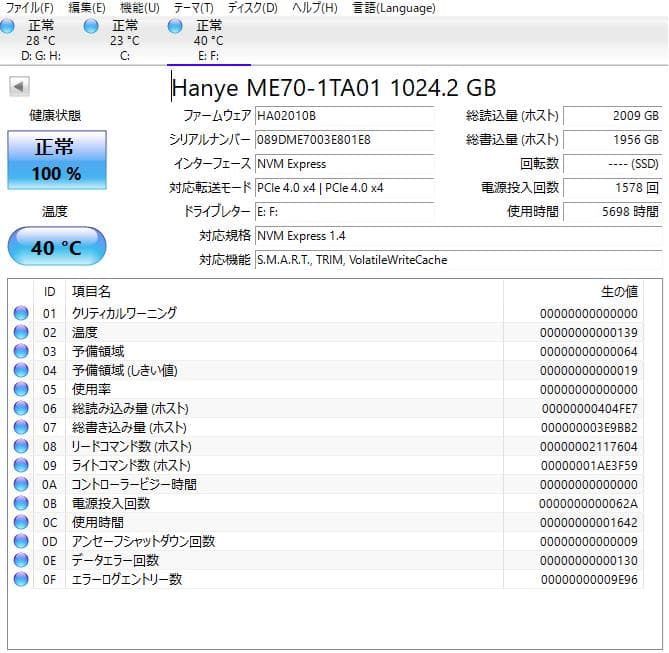Click status icon for 06 総読み込み量 row
This screenshot has width=669, height=653.
pyautogui.click(x=21, y=408)
